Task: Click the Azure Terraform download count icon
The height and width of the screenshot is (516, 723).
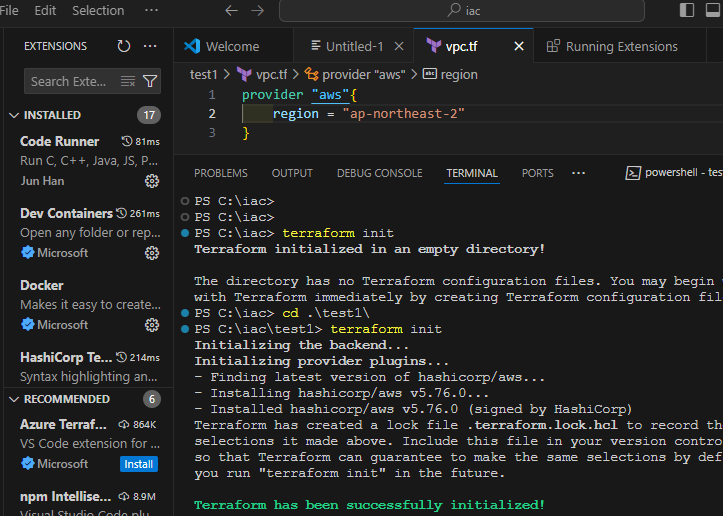Action: tap(124, 424)
